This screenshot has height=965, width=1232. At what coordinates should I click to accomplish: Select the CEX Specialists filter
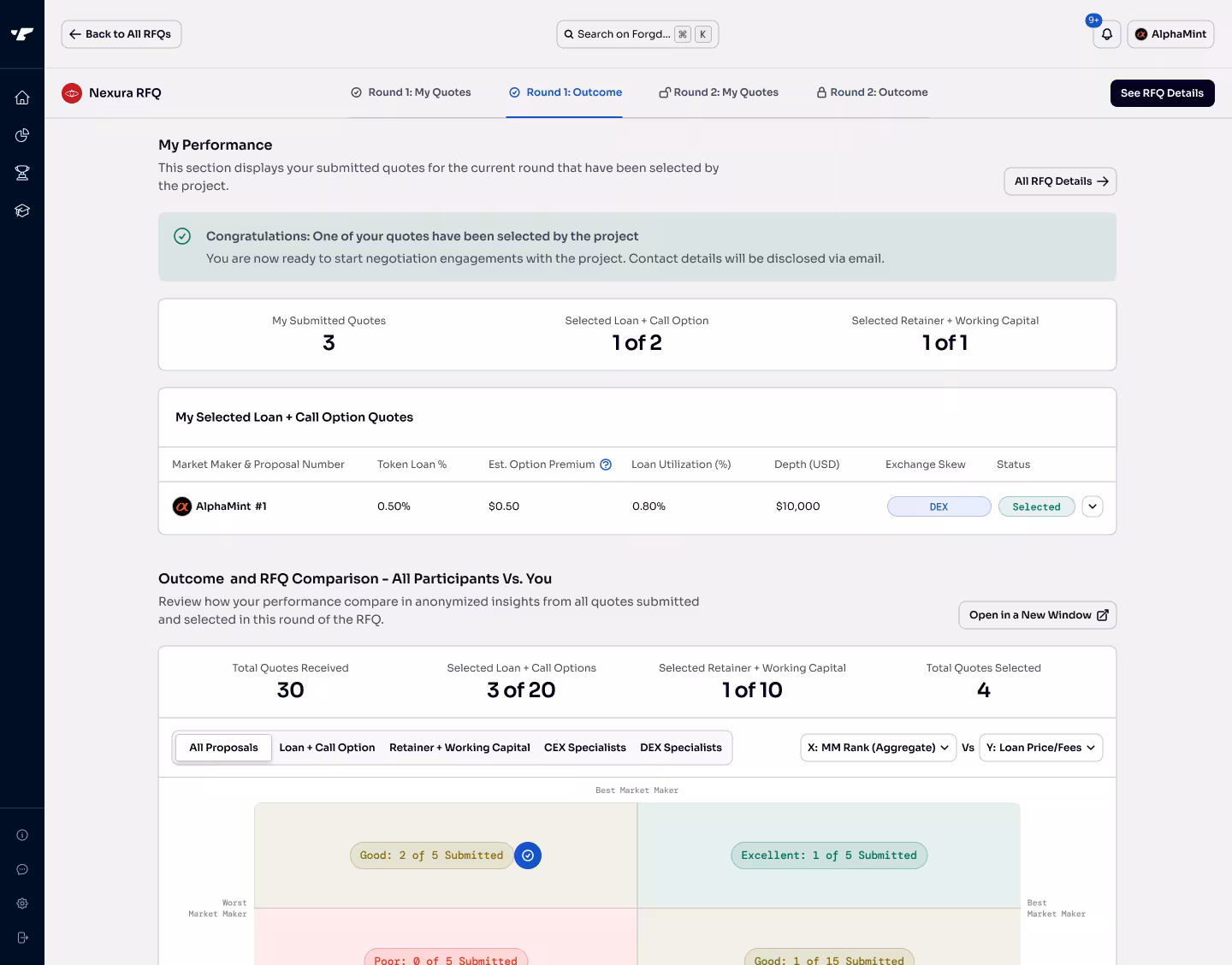tap(585, 748)
